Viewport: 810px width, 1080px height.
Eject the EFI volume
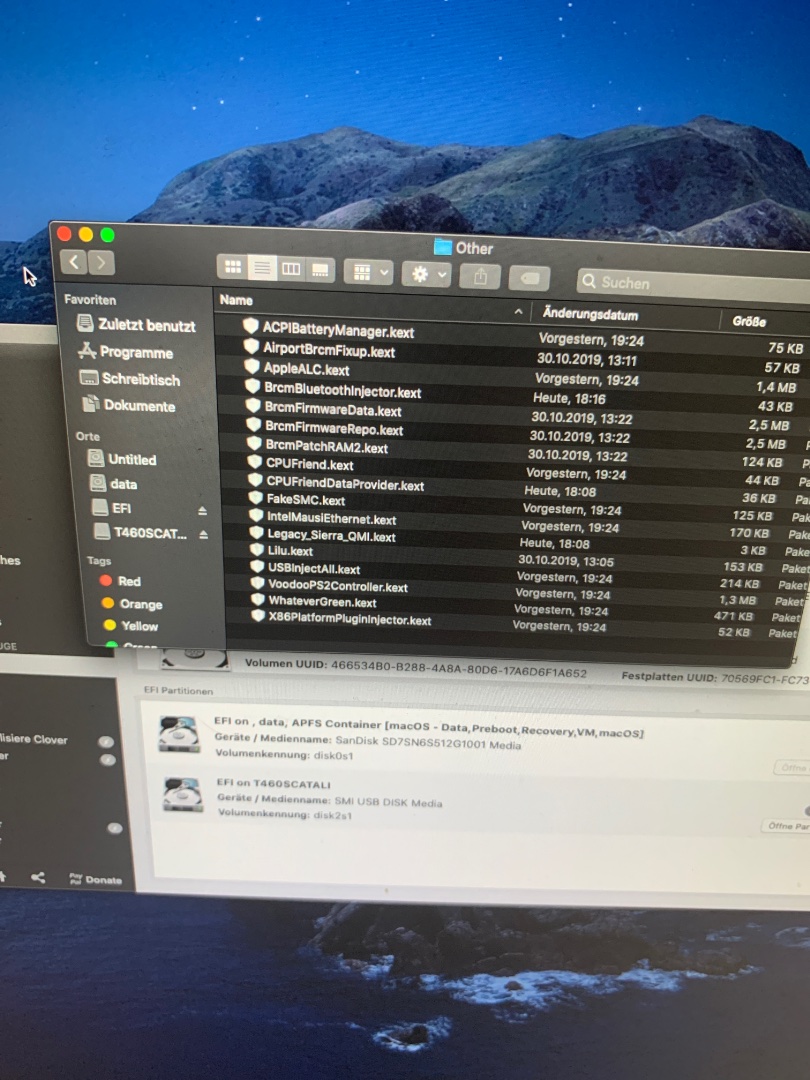click(x=202, y=510)
